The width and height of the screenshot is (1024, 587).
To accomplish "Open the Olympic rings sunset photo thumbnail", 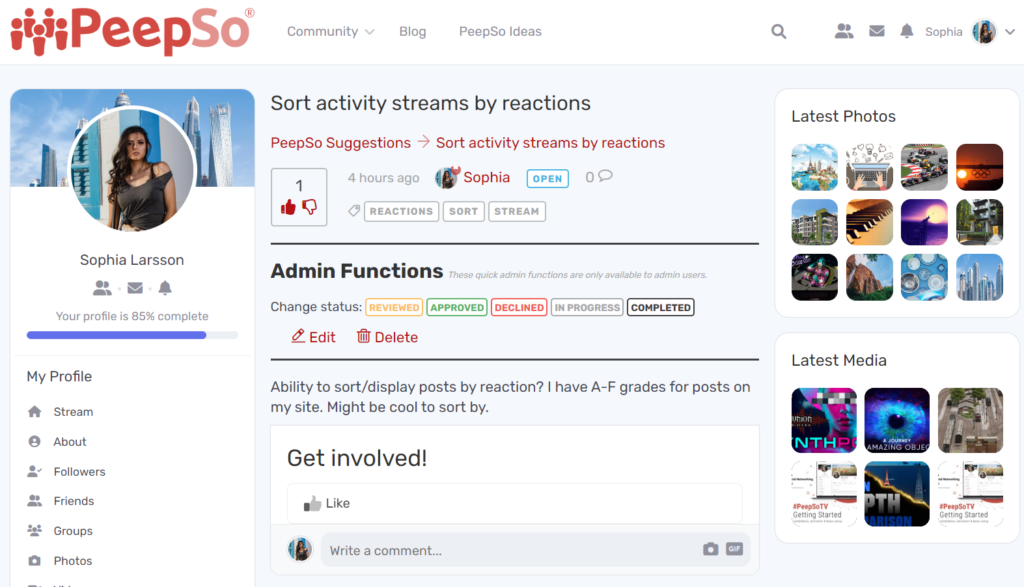I will coord(979,167).
